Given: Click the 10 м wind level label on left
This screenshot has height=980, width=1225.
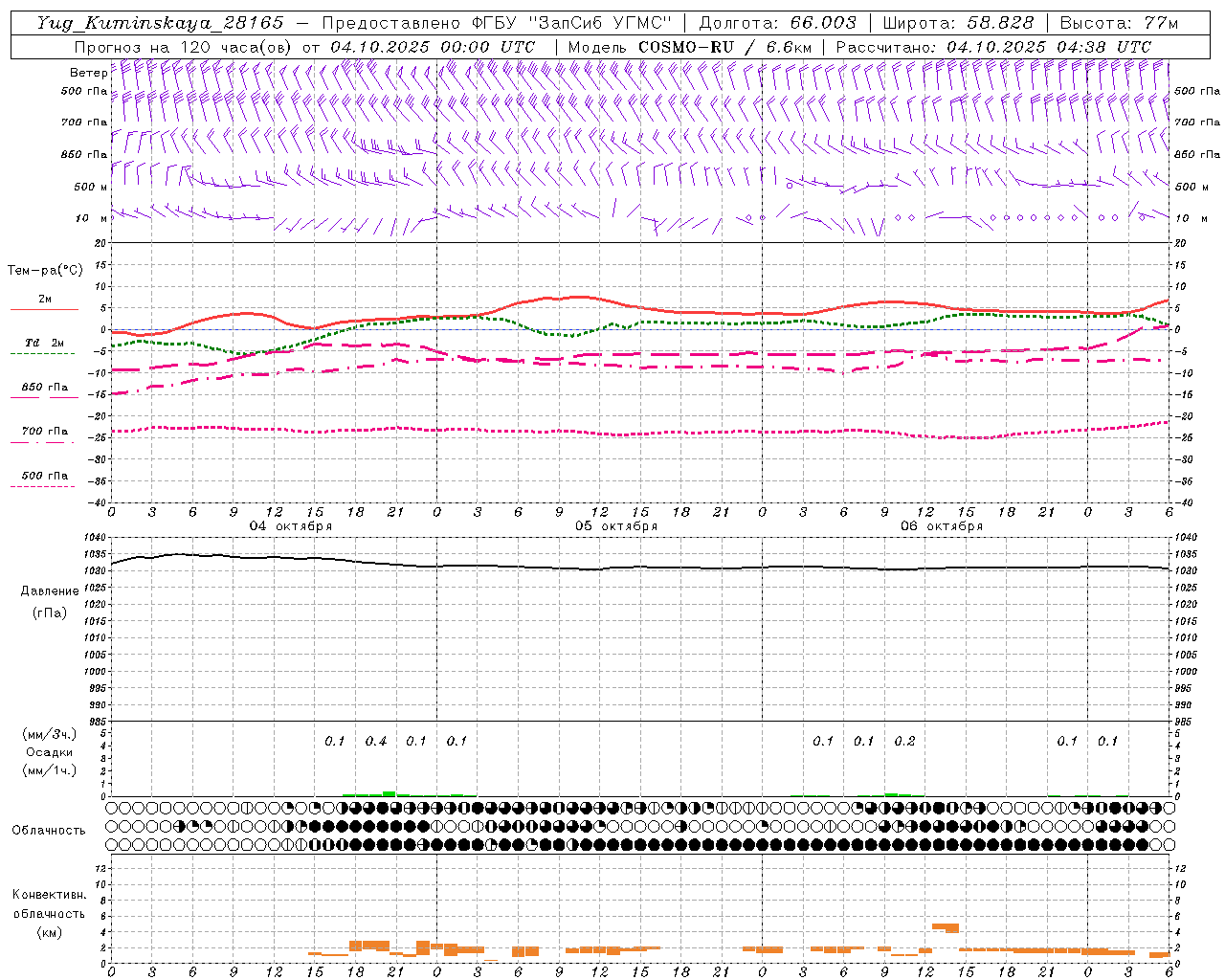Looking at the screenshot, I should pyautogui.click(x=93, y=219).
